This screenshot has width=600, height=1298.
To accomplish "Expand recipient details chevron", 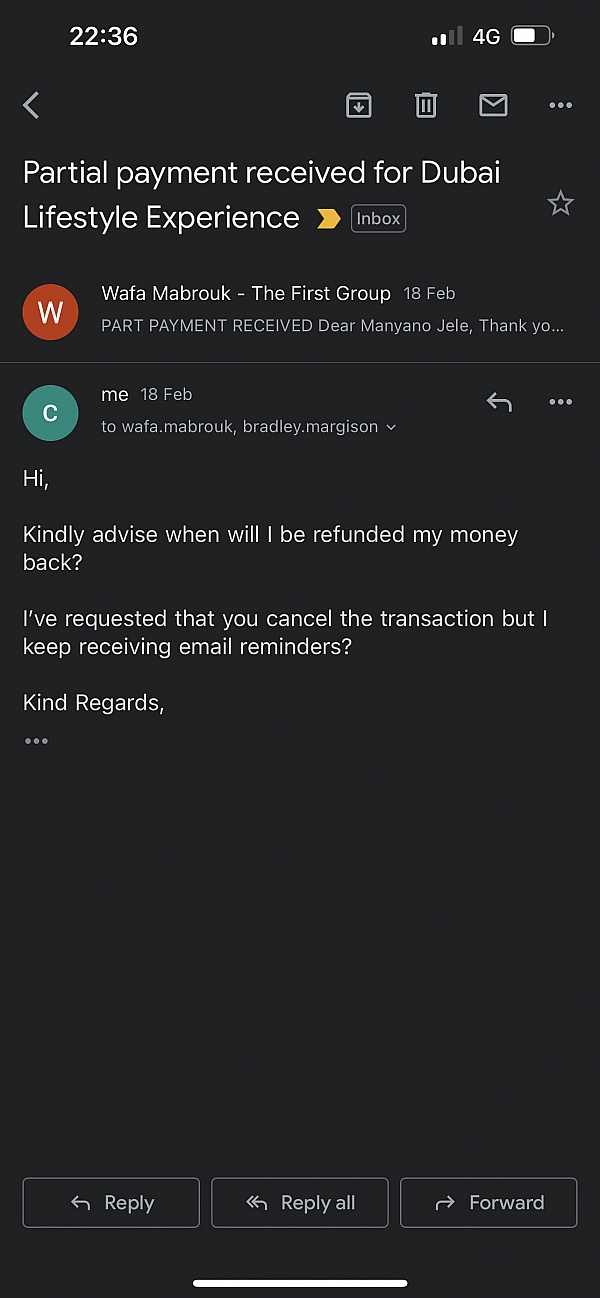I will 391,427.
